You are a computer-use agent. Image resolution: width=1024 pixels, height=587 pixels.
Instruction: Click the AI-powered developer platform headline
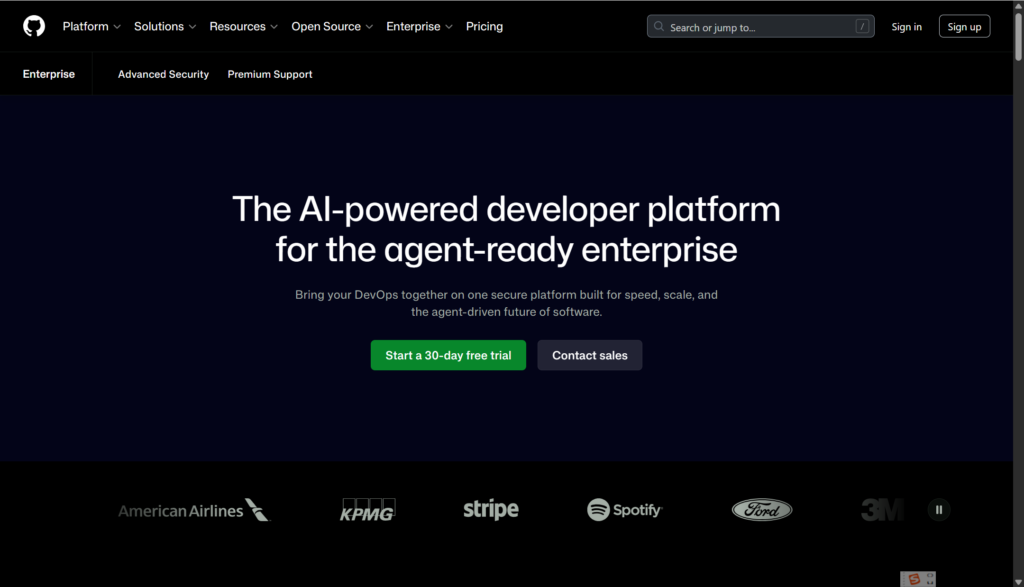coord(506,229)
